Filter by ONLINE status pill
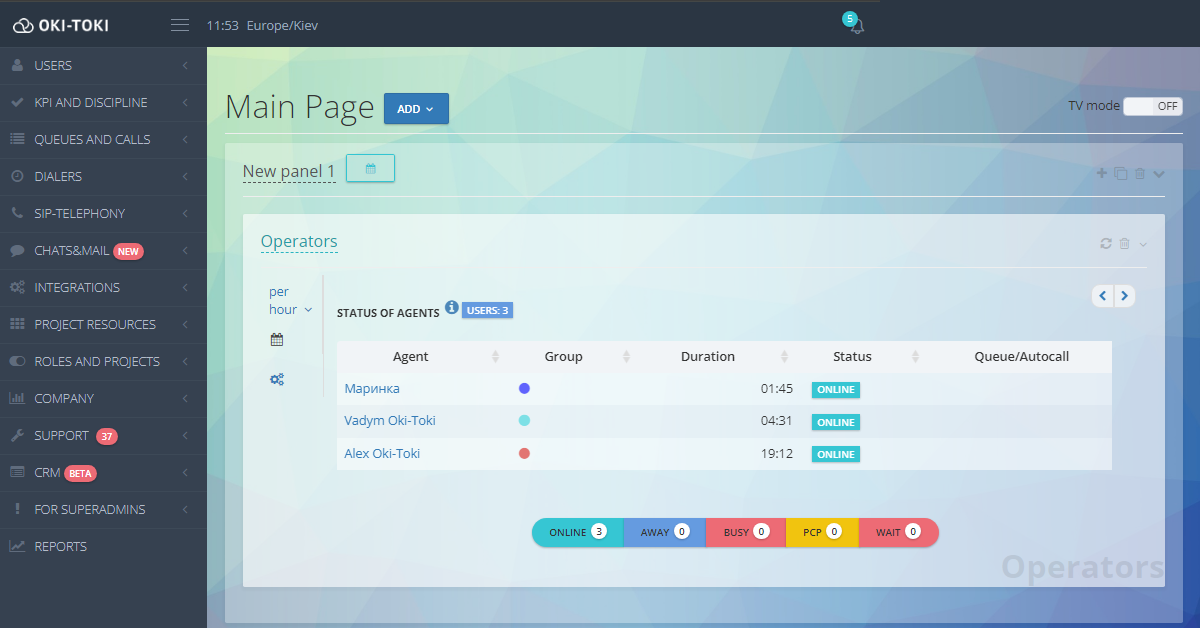This screenshot has width=1200, height=628. 577,532
